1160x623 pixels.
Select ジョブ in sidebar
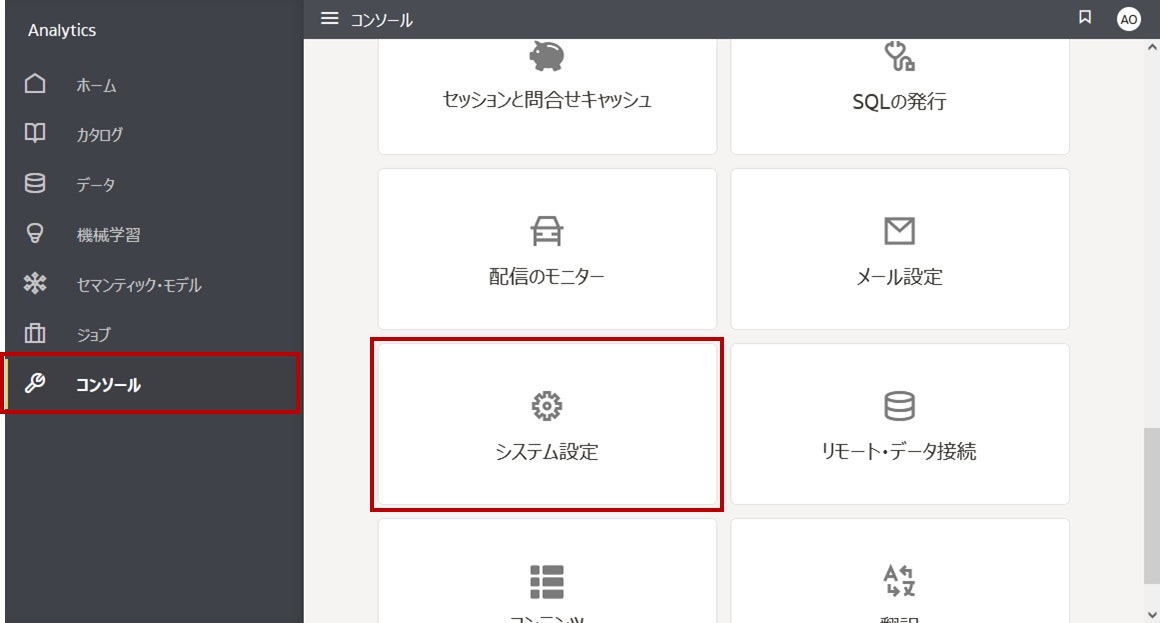(x=94, y=334)
